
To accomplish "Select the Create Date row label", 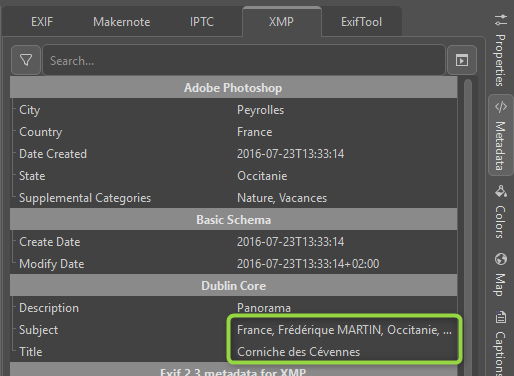I will point(50,242).
